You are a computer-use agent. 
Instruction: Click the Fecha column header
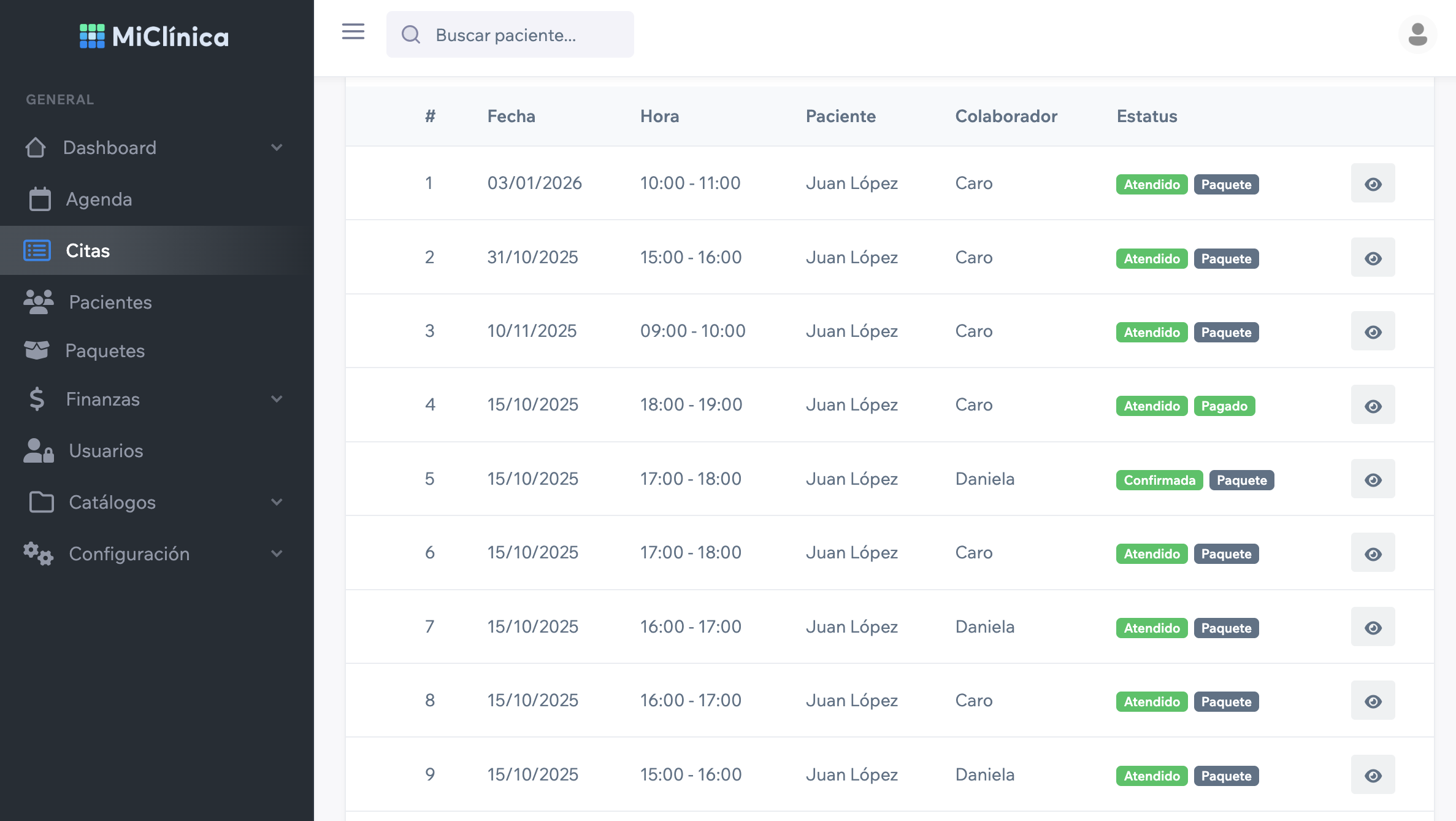pyautogui.click(x=511, y=117)
